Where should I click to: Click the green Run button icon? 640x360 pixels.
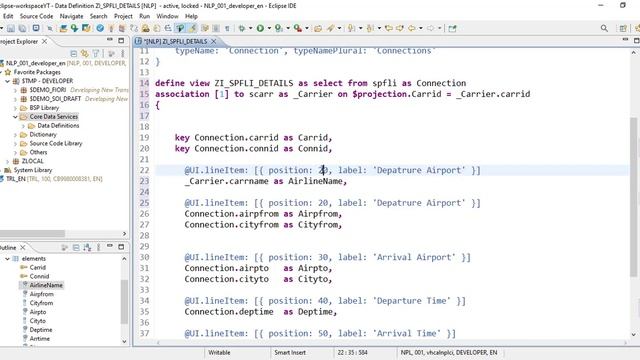(260, 28)
